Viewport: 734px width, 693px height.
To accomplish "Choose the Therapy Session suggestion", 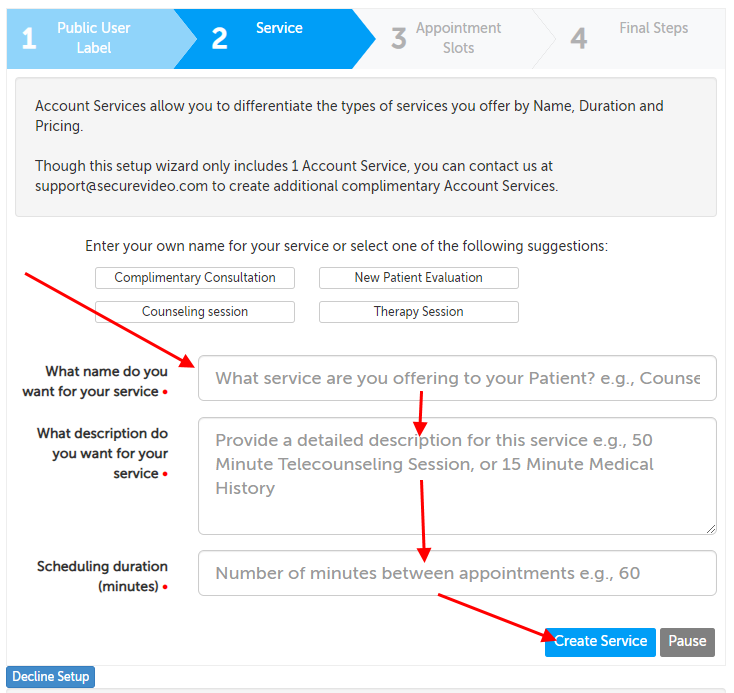I will coord(418,312).
